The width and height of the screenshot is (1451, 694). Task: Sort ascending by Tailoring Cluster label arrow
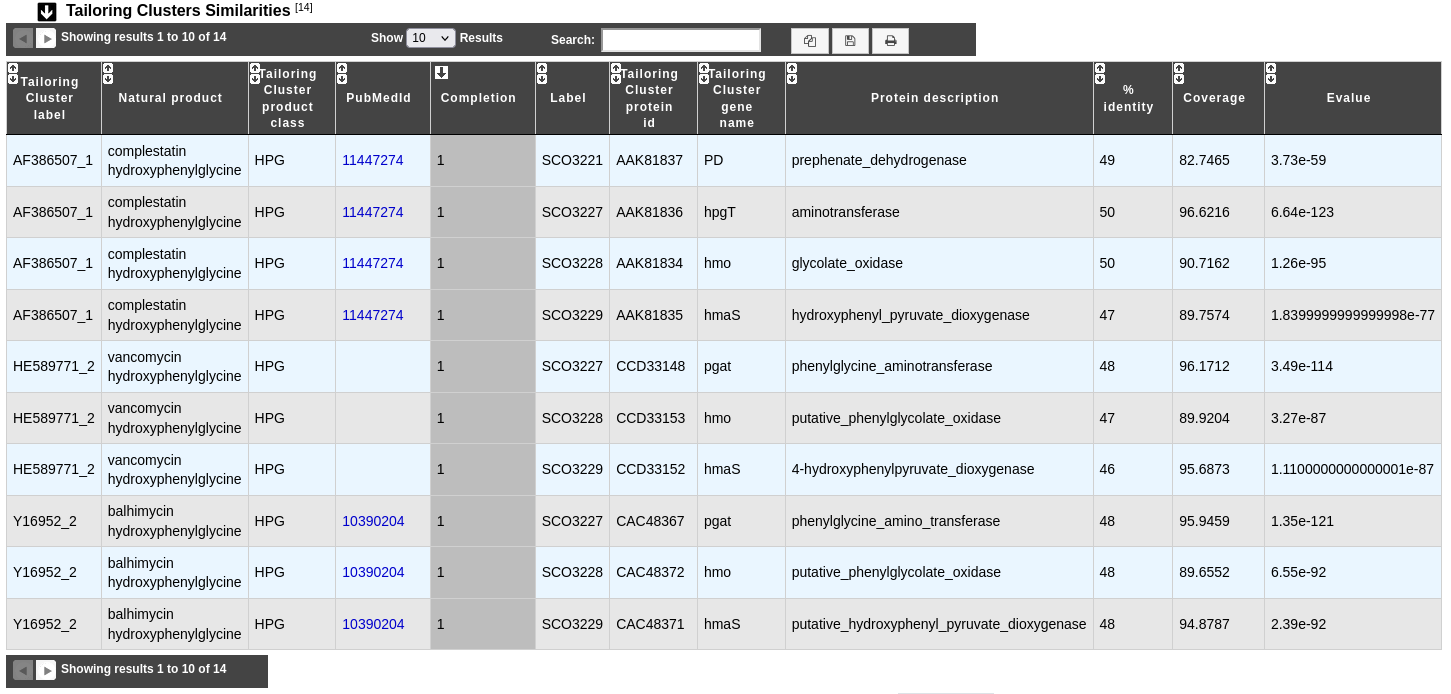pos(13,68)
